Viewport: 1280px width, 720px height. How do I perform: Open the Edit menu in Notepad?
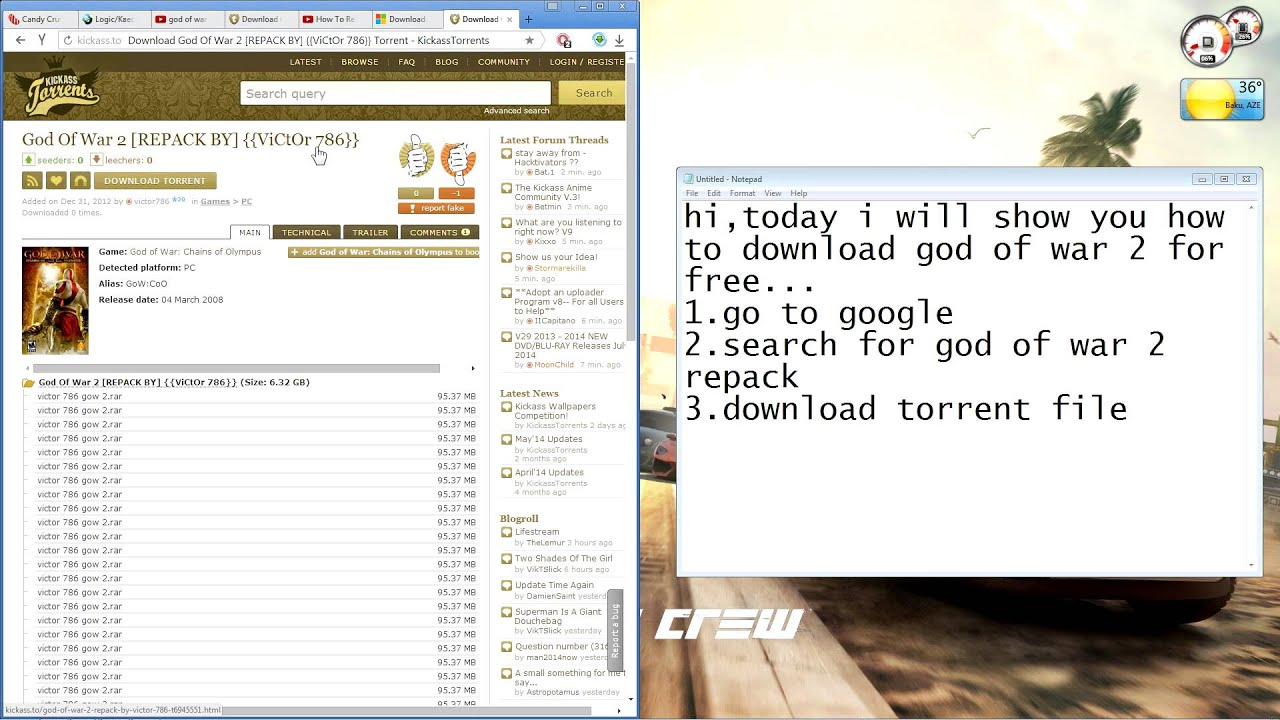(x=714, y=193)
